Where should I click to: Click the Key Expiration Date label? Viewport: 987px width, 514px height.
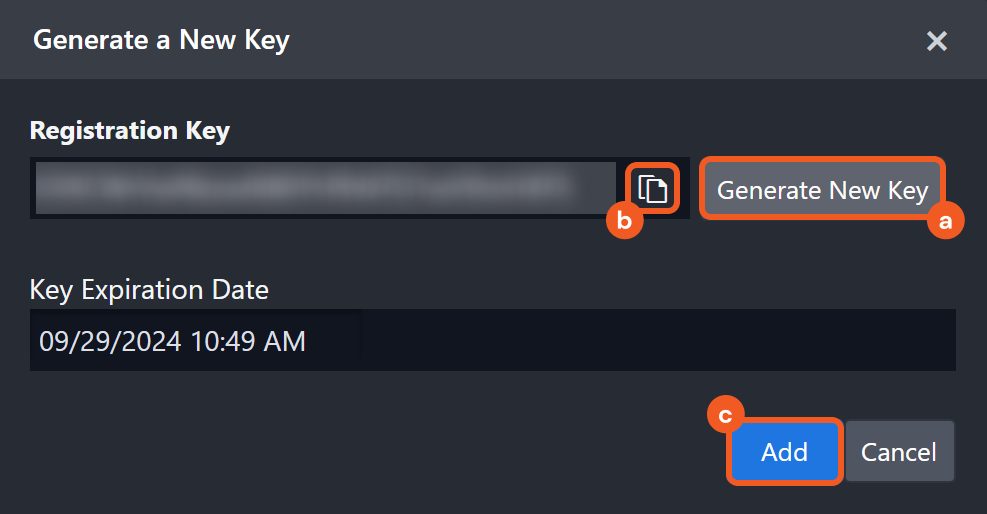coord(149,290)
